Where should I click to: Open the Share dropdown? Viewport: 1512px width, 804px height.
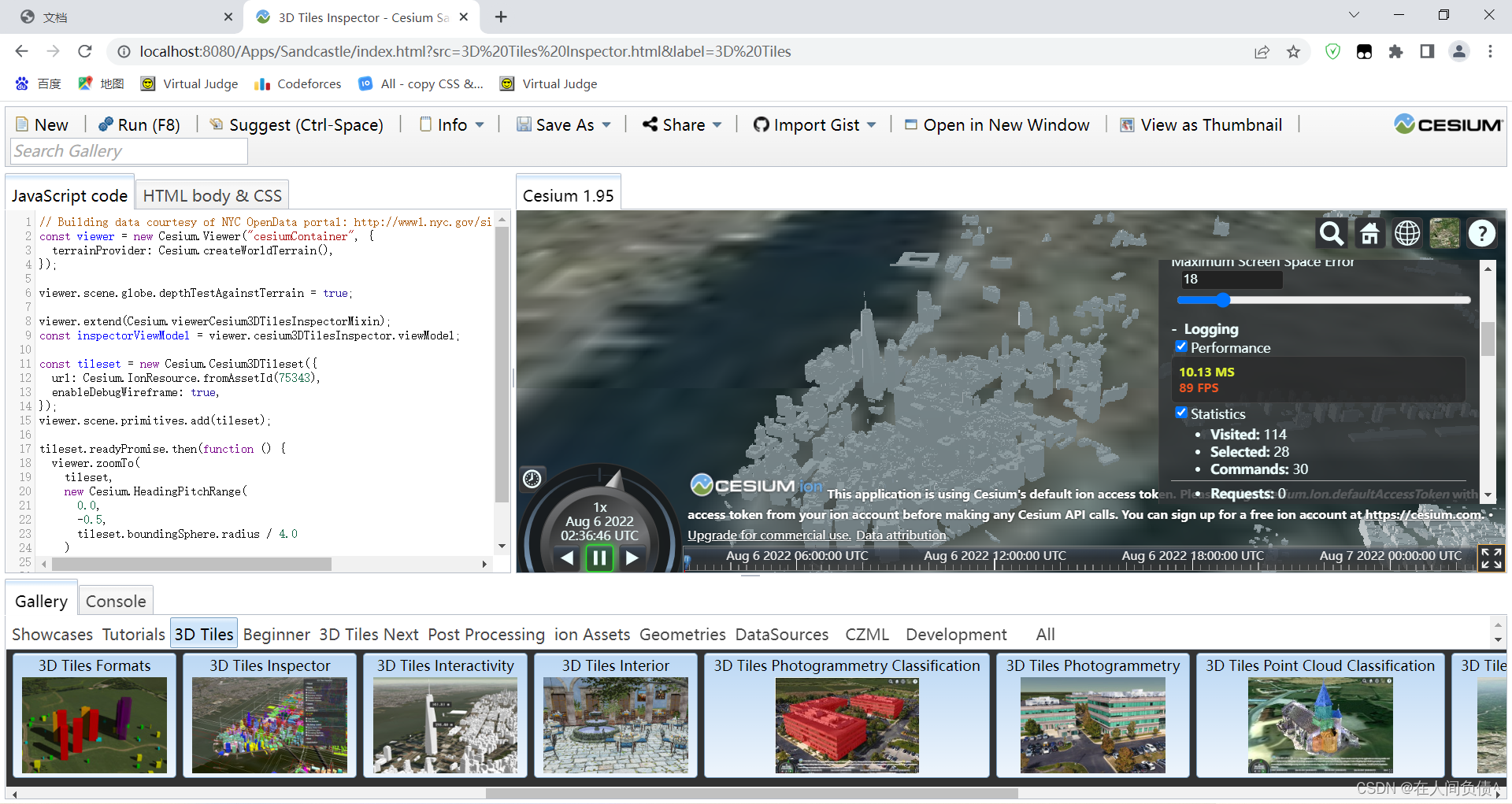point(682,124)
